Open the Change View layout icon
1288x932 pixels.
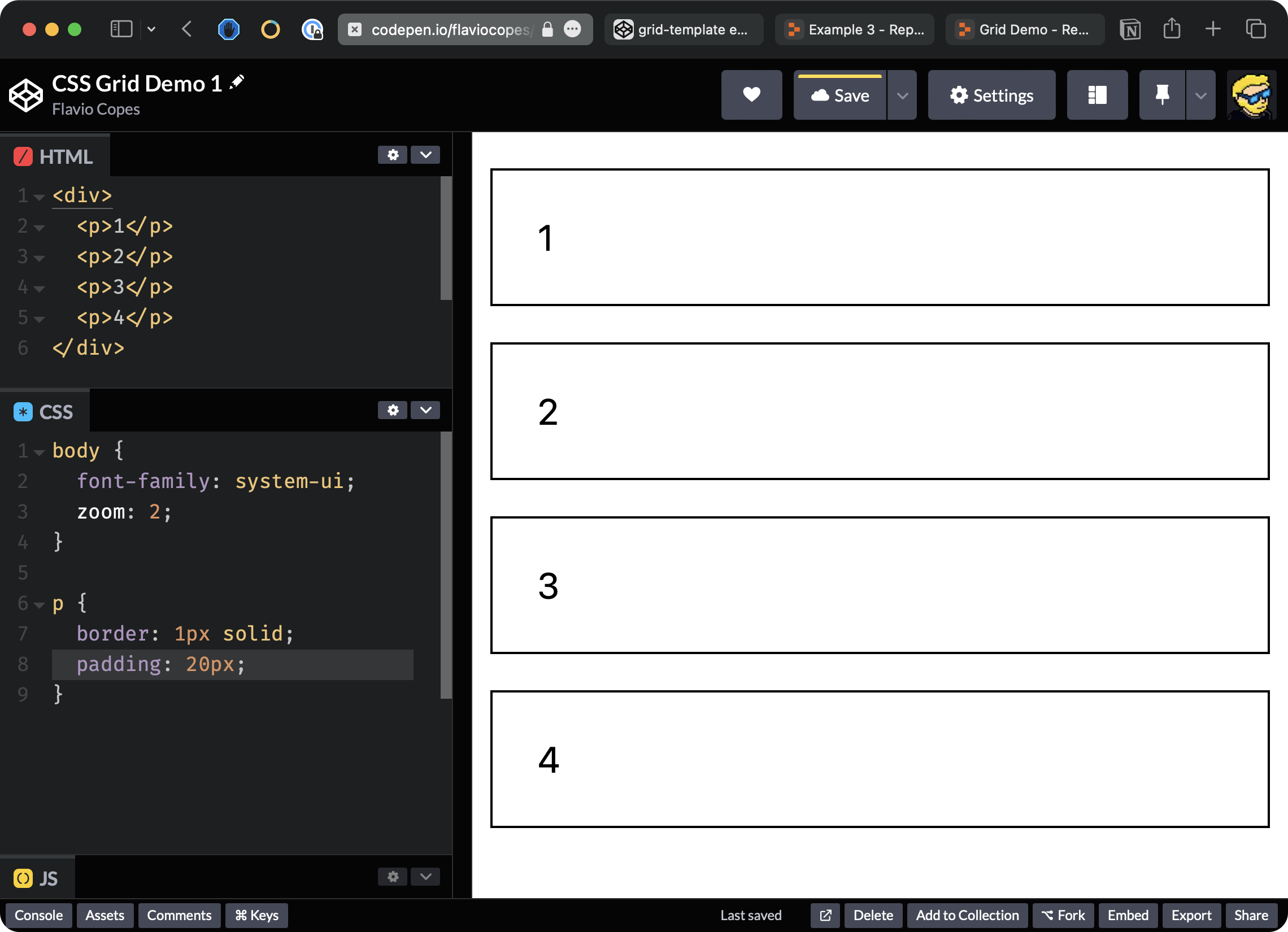1096,95
